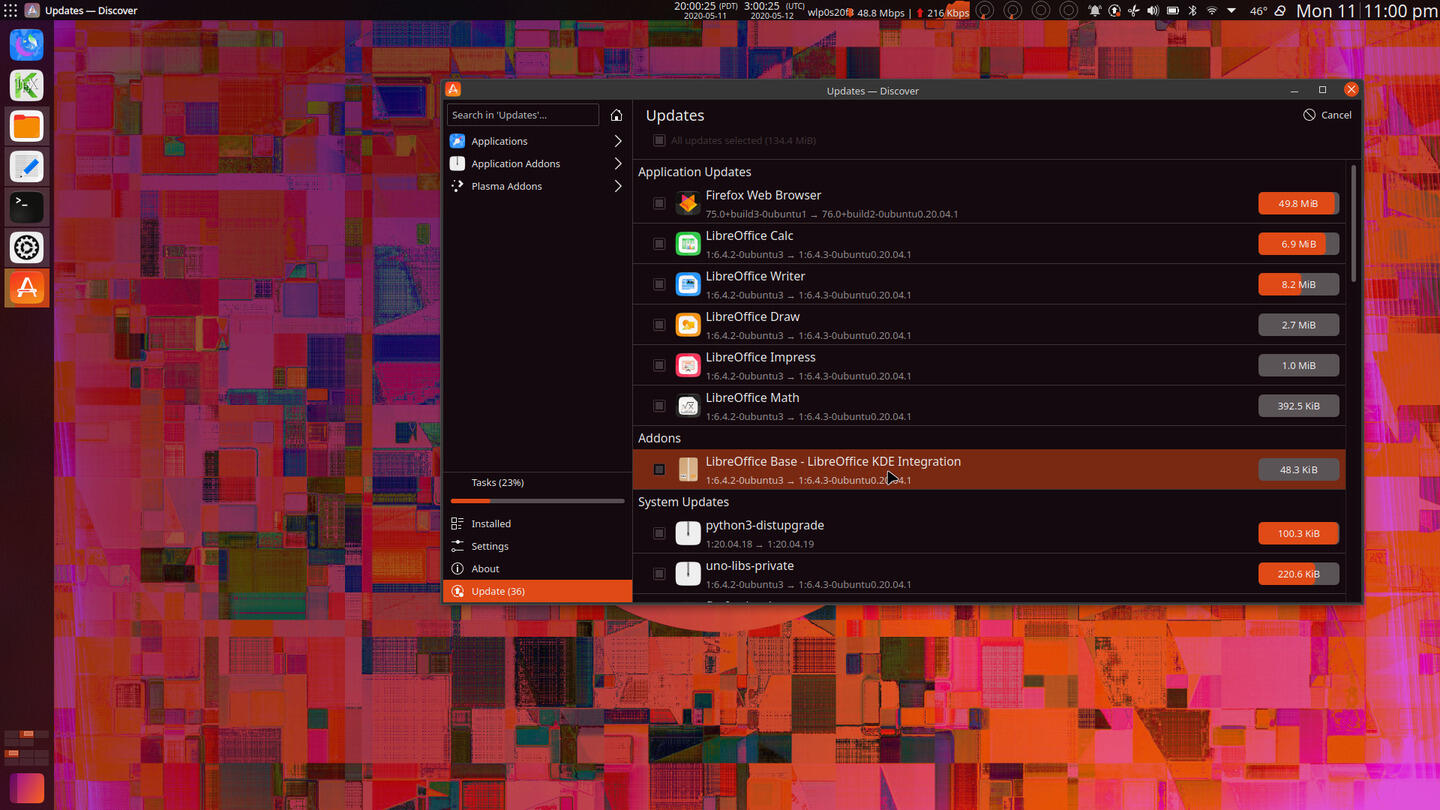Click the 8.2 MiB LibreOffice Writer button
Screen dimensions: 1440x810
tap(1298, 284)
